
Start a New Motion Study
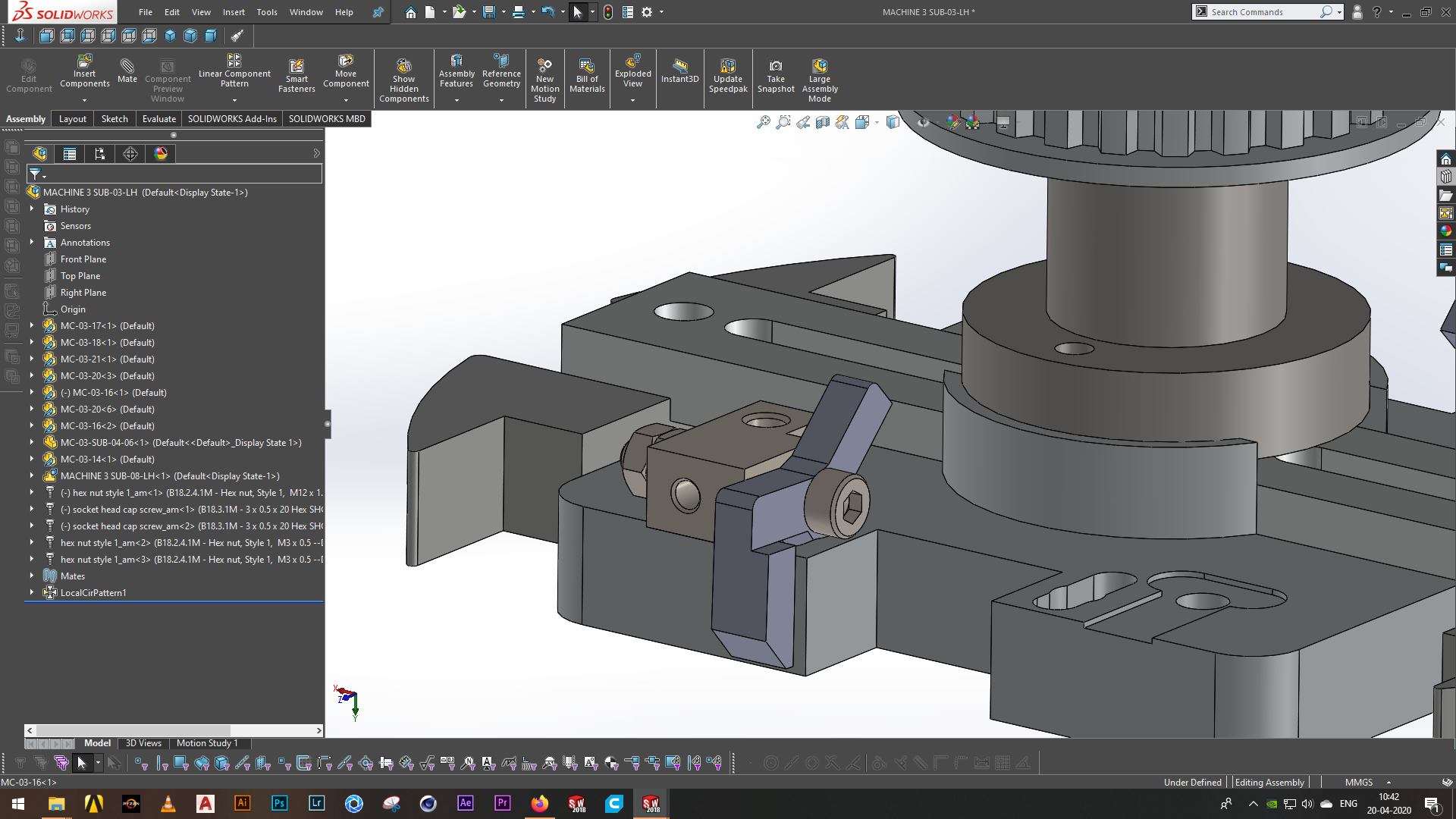pyautogui.click(x=544, y=80)
